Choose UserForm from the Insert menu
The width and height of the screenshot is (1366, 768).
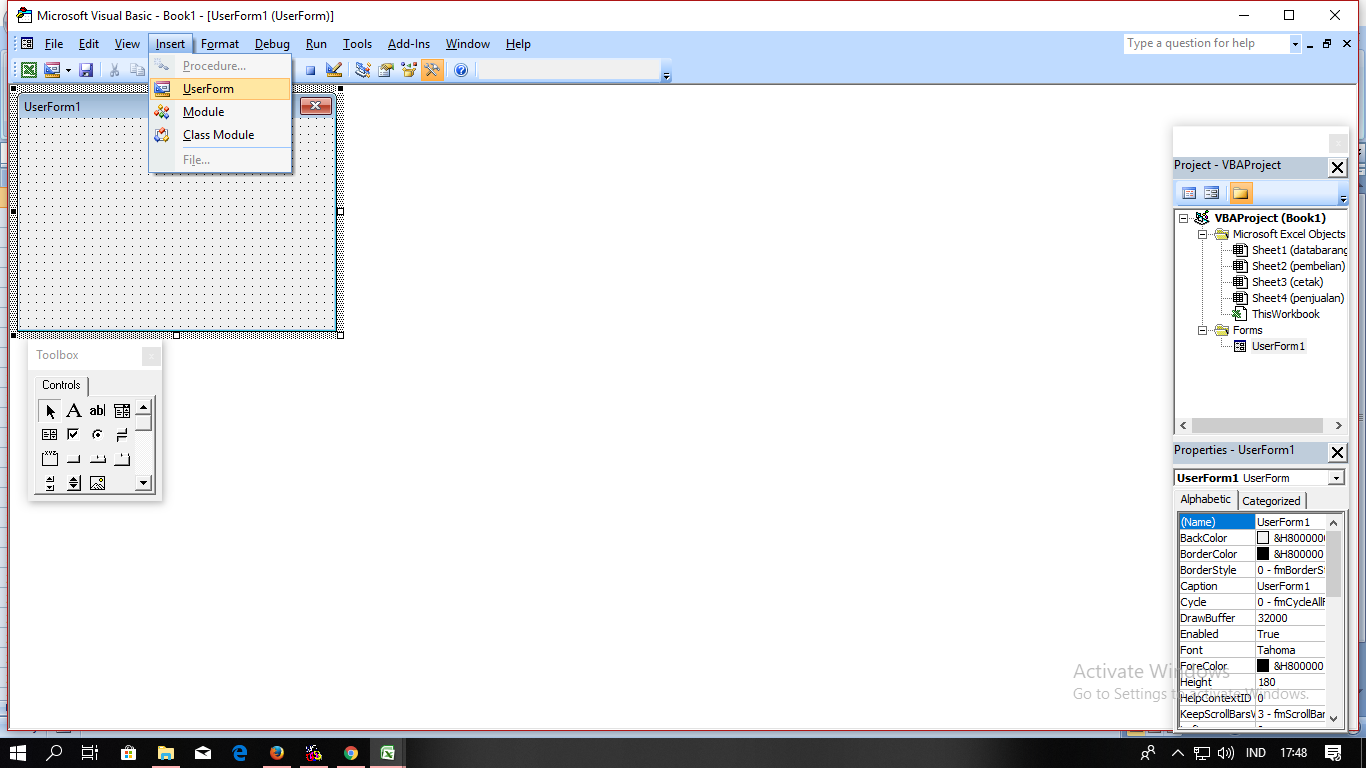220,89
